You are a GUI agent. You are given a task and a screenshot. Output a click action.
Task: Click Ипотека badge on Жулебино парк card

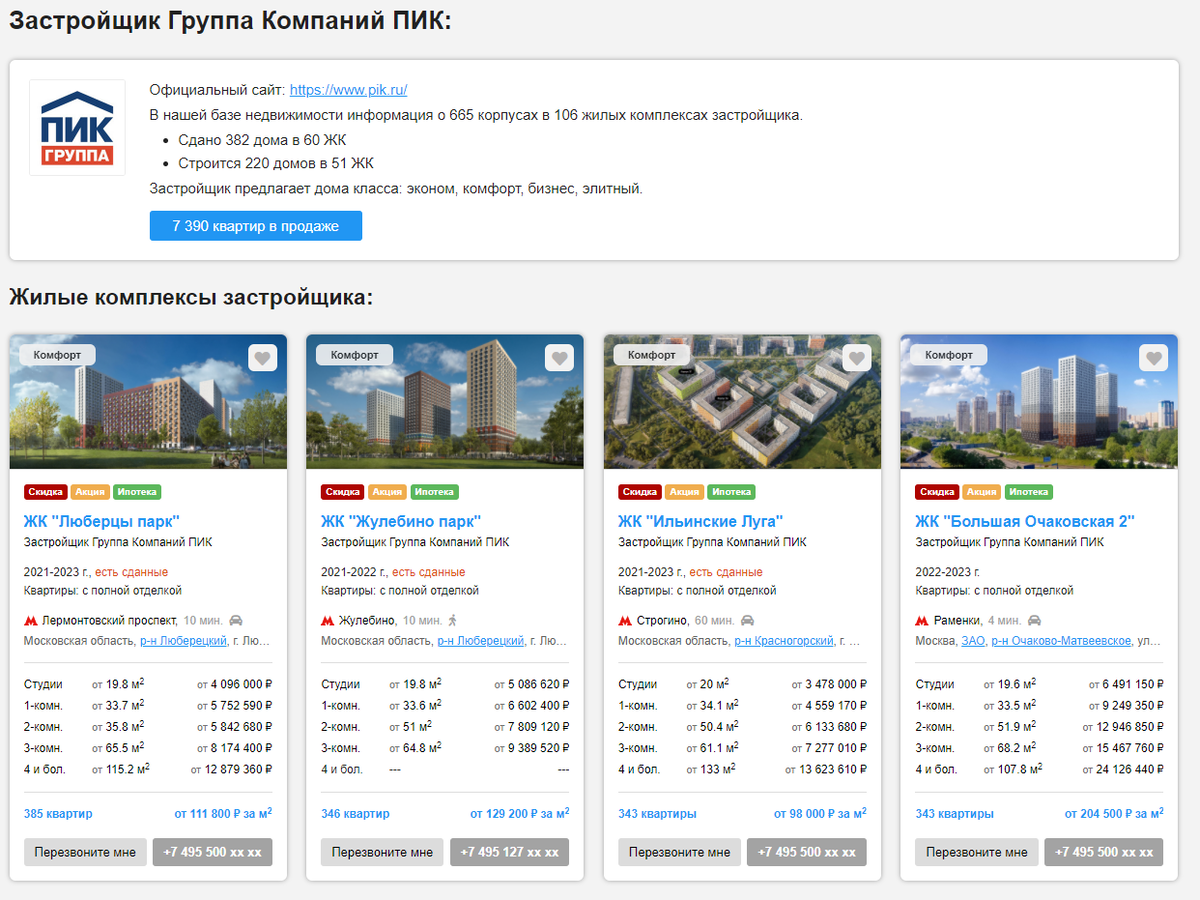434,492
